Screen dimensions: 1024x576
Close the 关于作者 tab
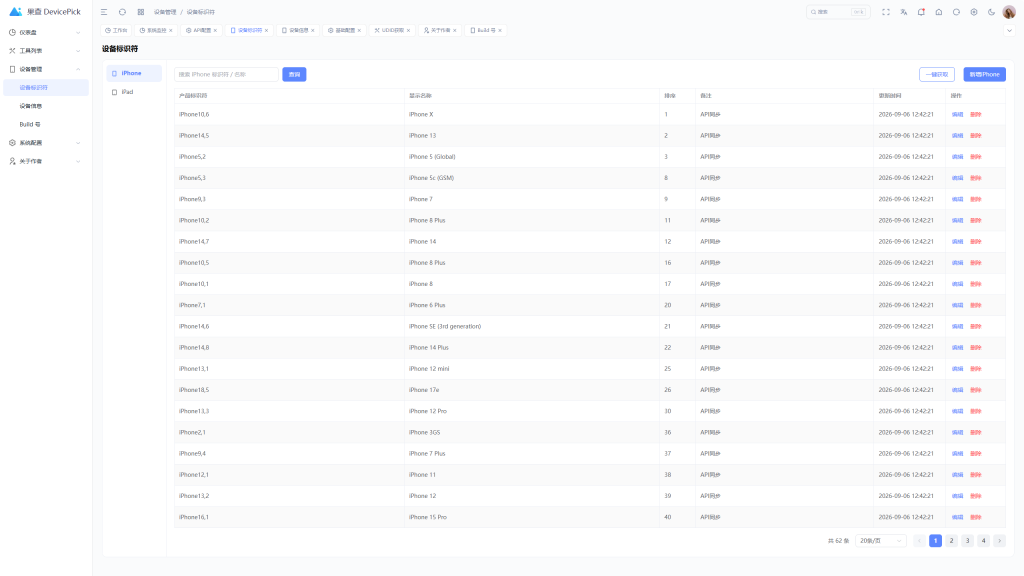(455, 30)
